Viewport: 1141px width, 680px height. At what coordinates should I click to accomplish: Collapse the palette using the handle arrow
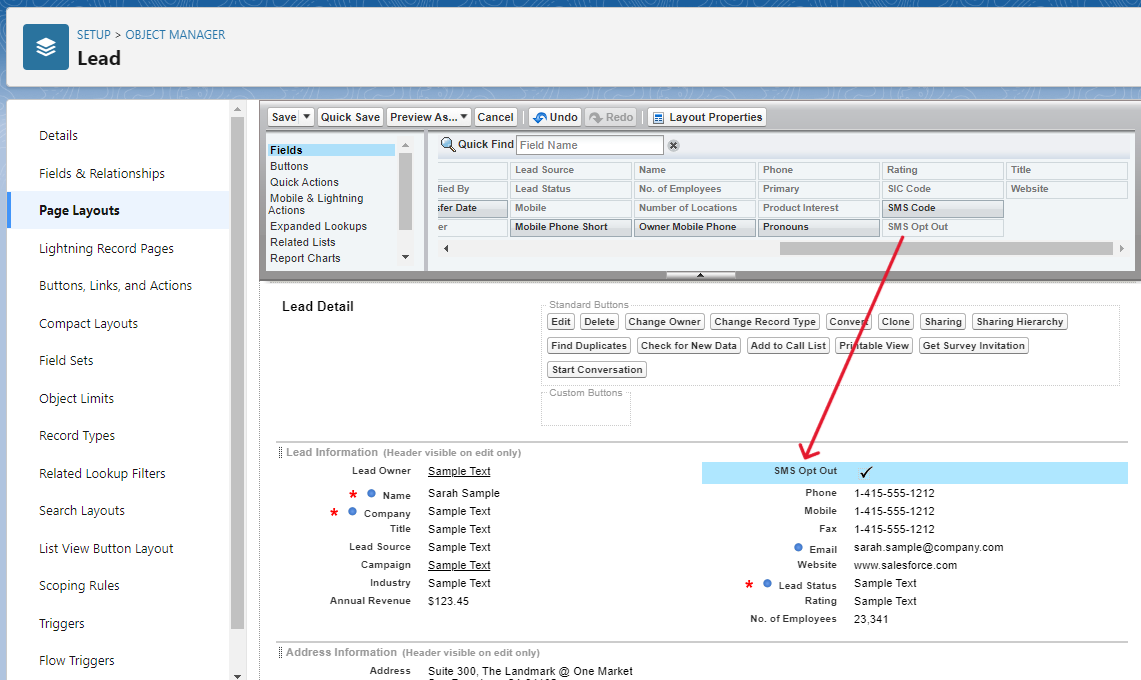pos(700,275)
